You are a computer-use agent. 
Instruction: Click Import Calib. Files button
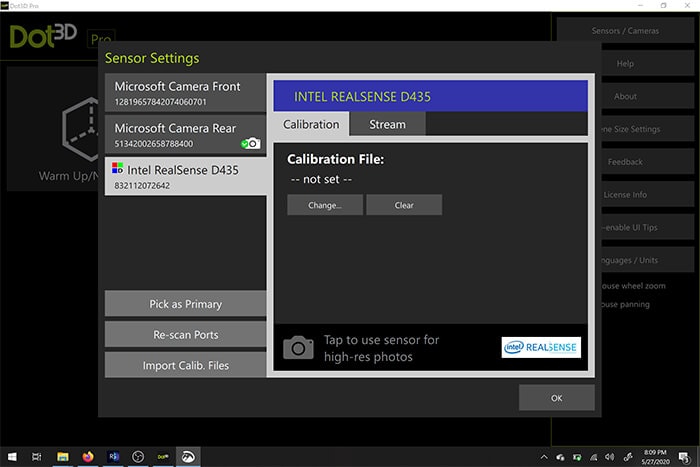pos(185,365)
